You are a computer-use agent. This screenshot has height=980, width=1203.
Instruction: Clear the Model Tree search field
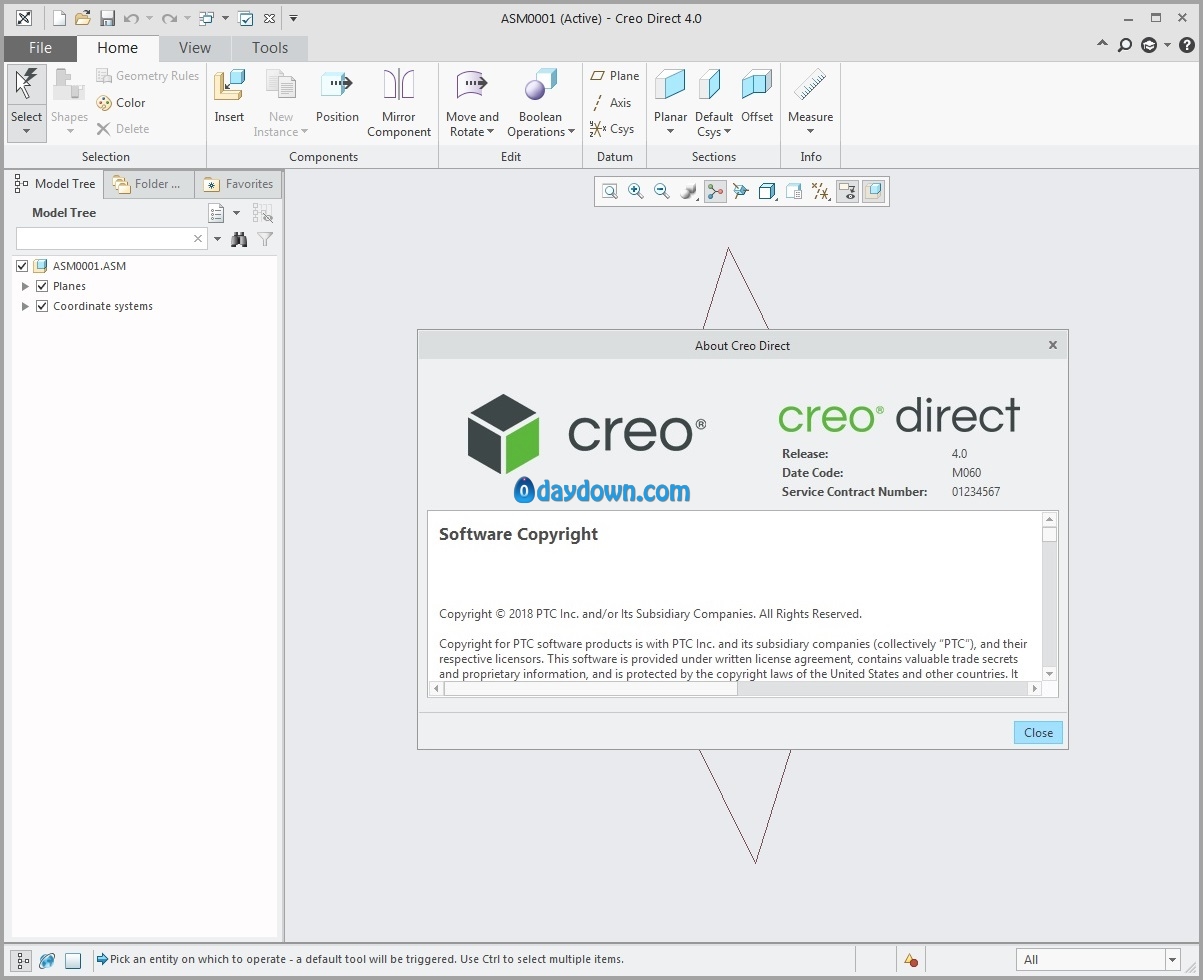pyautogui.click(x=198, y=239)
